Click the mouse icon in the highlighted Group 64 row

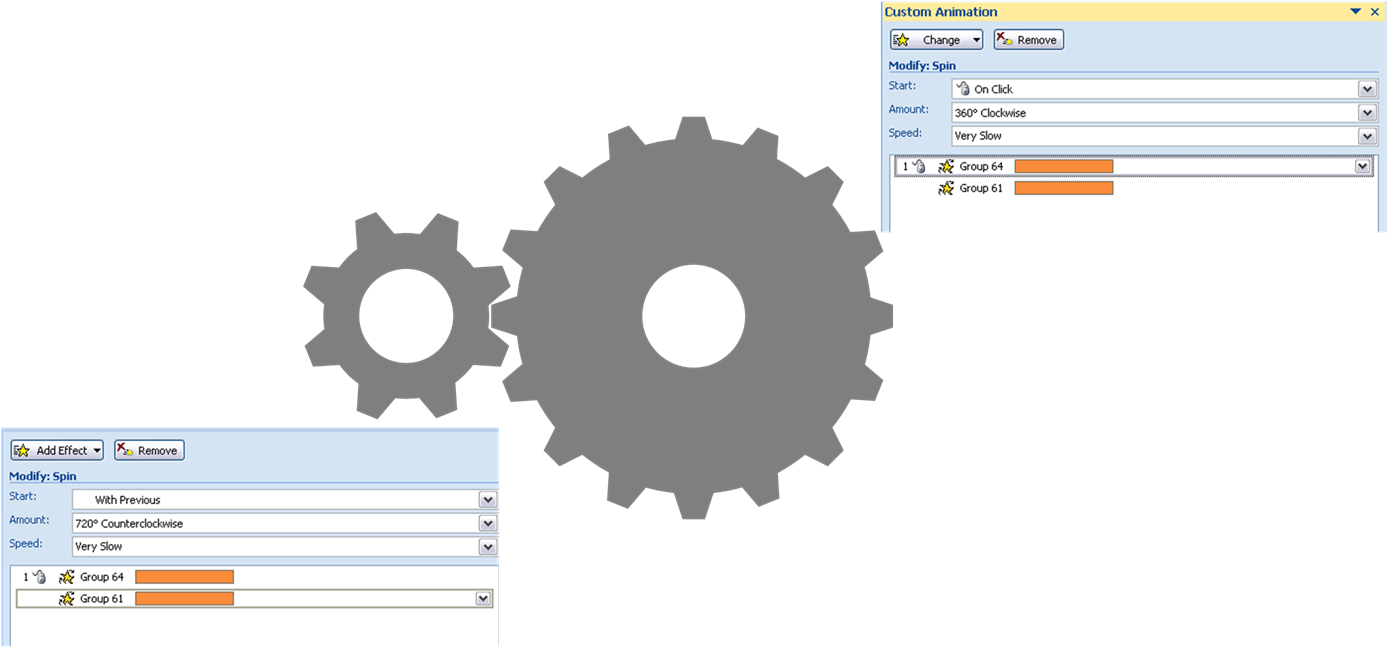(920, 167)
